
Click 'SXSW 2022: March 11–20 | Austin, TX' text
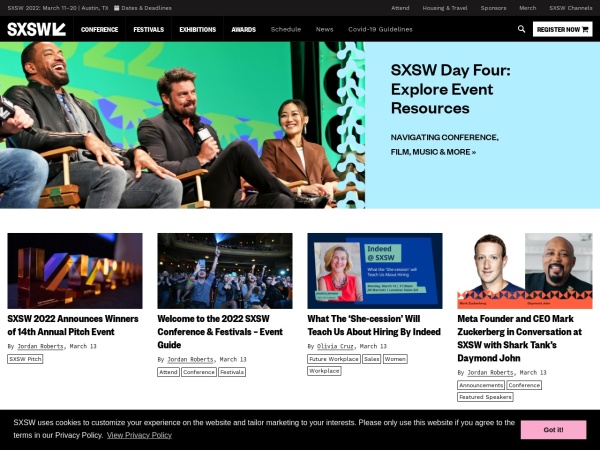[x=58, y=8]
